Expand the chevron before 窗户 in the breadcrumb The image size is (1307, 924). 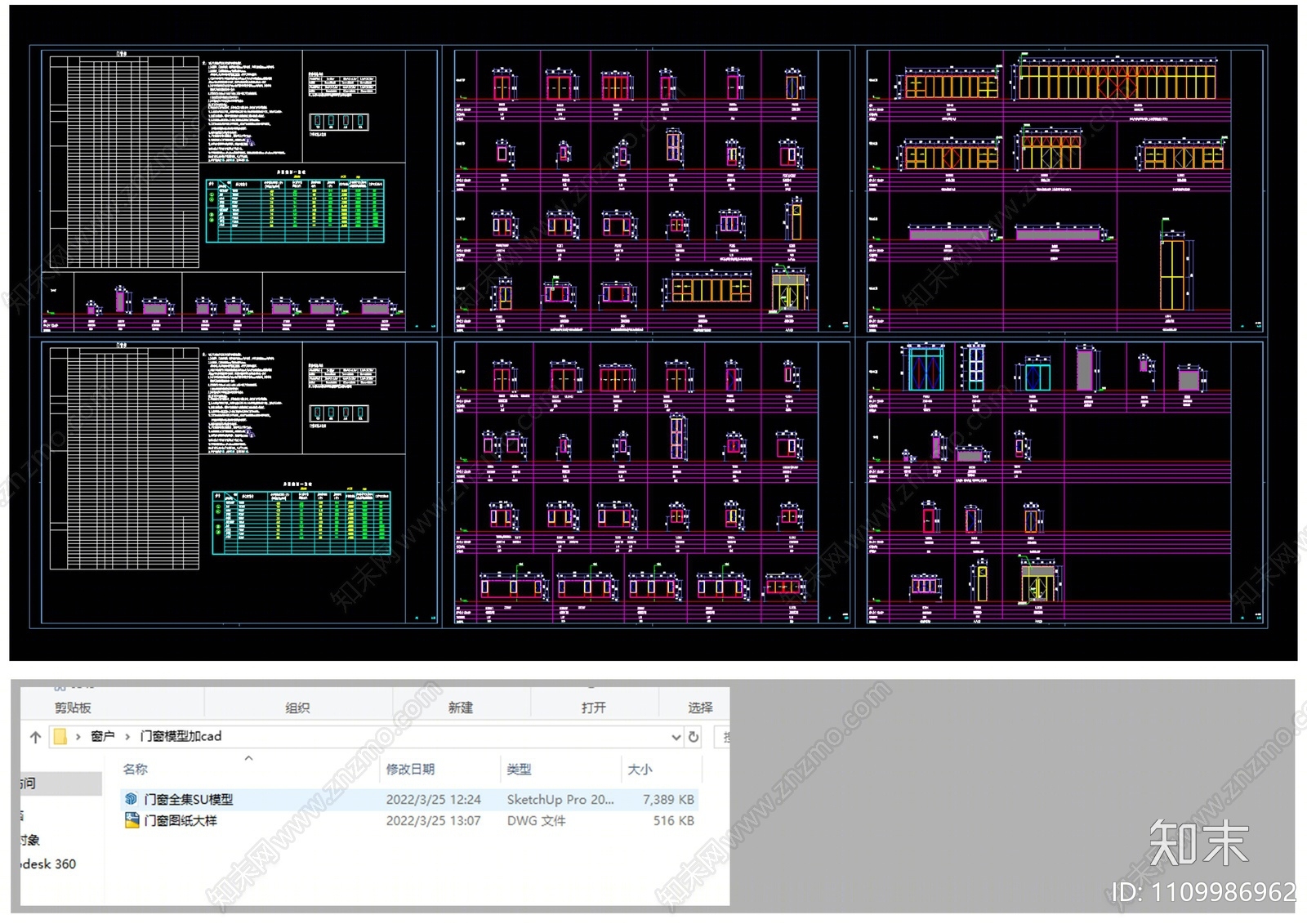pyautogui.click(x=78, y=737)
